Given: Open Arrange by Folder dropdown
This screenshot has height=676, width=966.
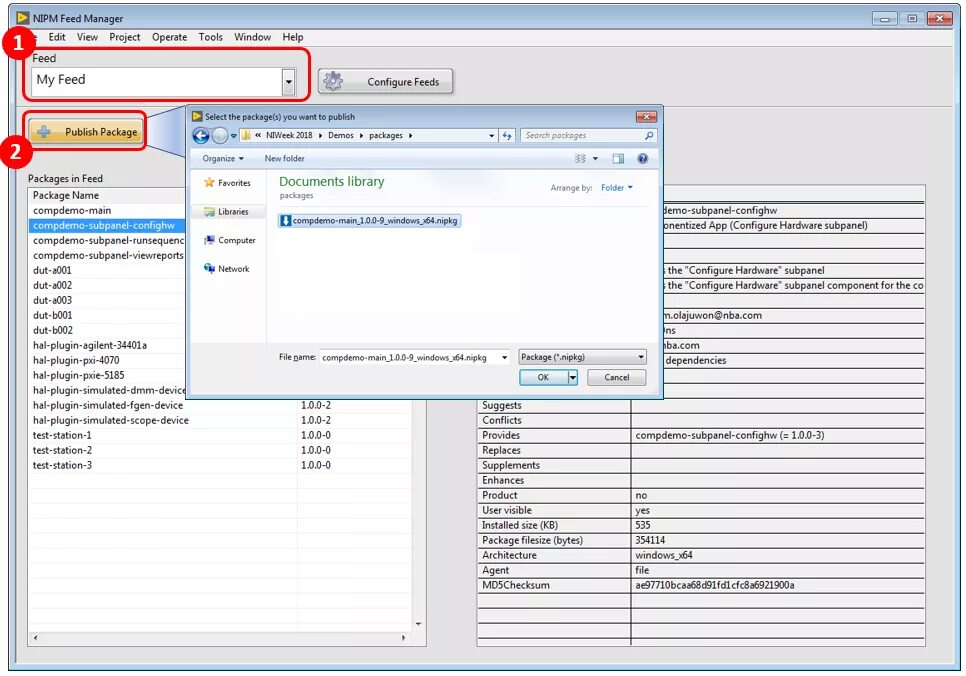Looking at the screenshot, I should click(617, 188).
